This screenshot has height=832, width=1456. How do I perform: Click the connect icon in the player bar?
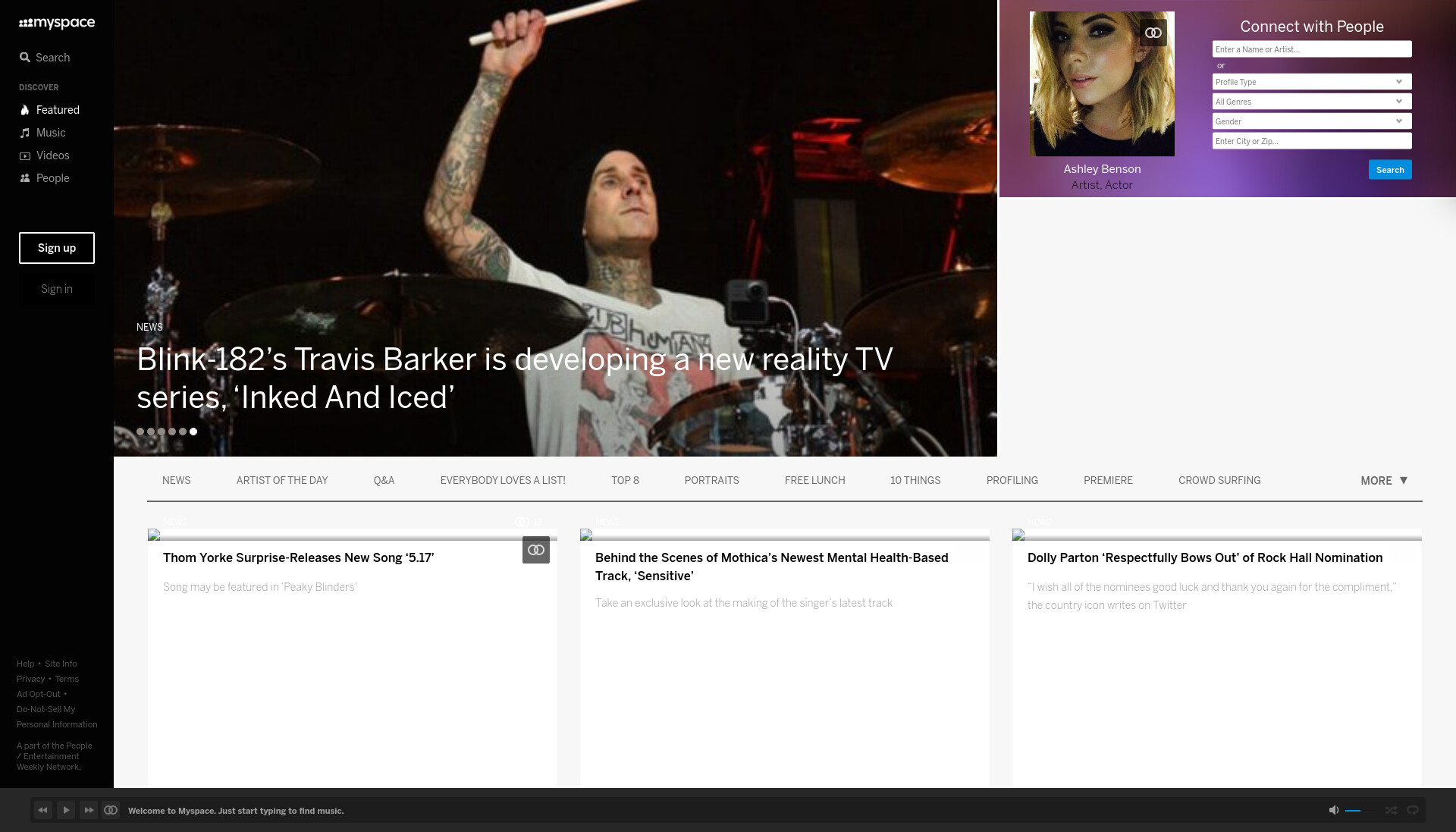click(111, 810)
